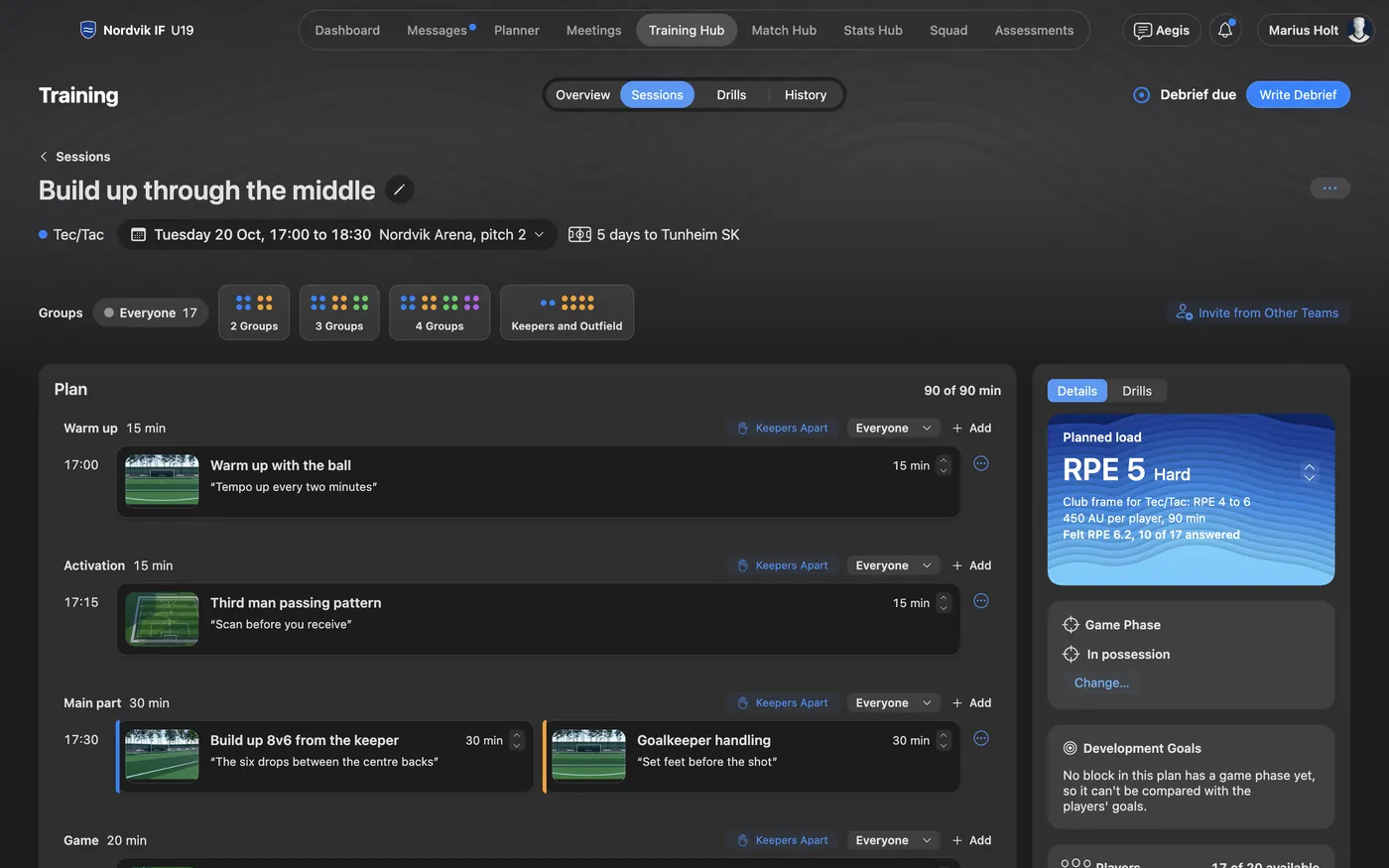1389x868 pixels.
Task: Go to Match Hub in top navigation
Action: pyautogui.click(x=784, y=30)
